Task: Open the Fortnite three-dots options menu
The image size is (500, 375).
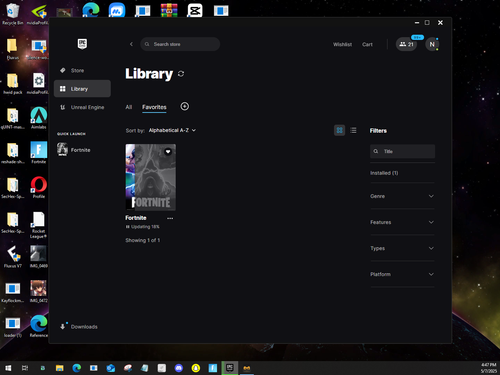Action: 170,218
